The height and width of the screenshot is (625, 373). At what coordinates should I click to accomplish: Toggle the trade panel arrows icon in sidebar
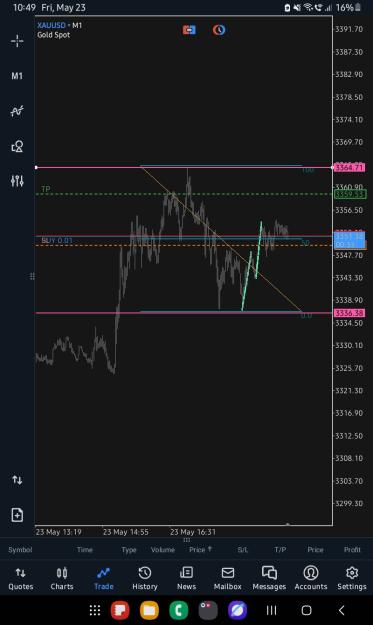pyautogui.click(x=17, y=480)
